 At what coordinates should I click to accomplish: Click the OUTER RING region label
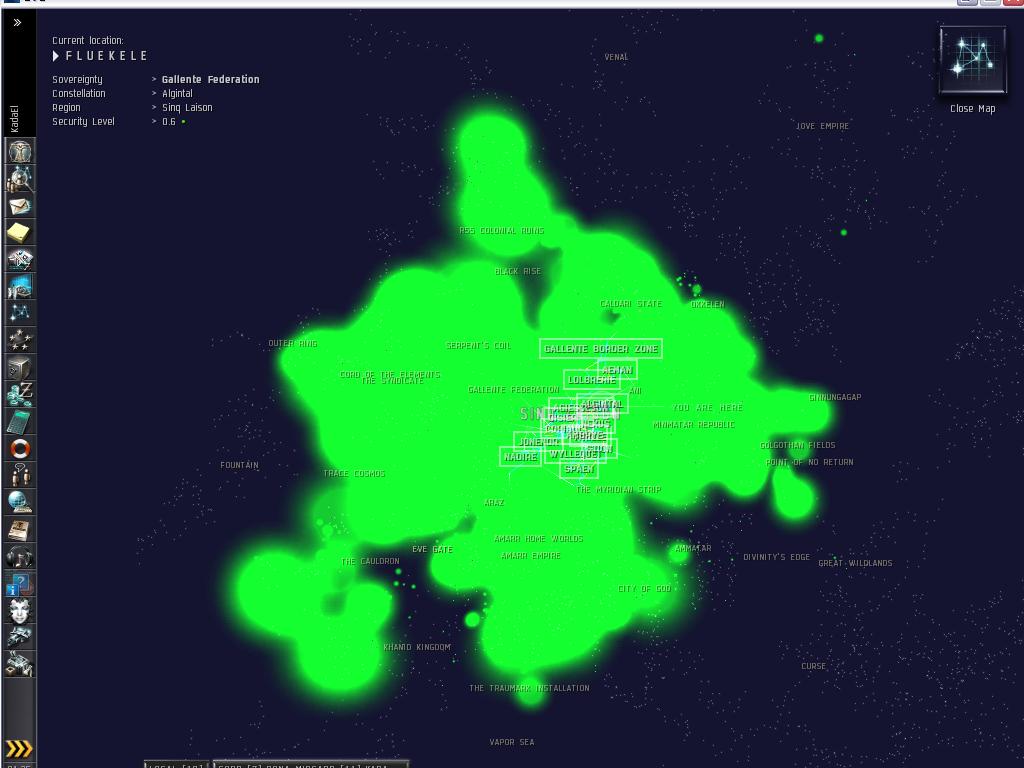pyautogui.click(x=293, y=343)
